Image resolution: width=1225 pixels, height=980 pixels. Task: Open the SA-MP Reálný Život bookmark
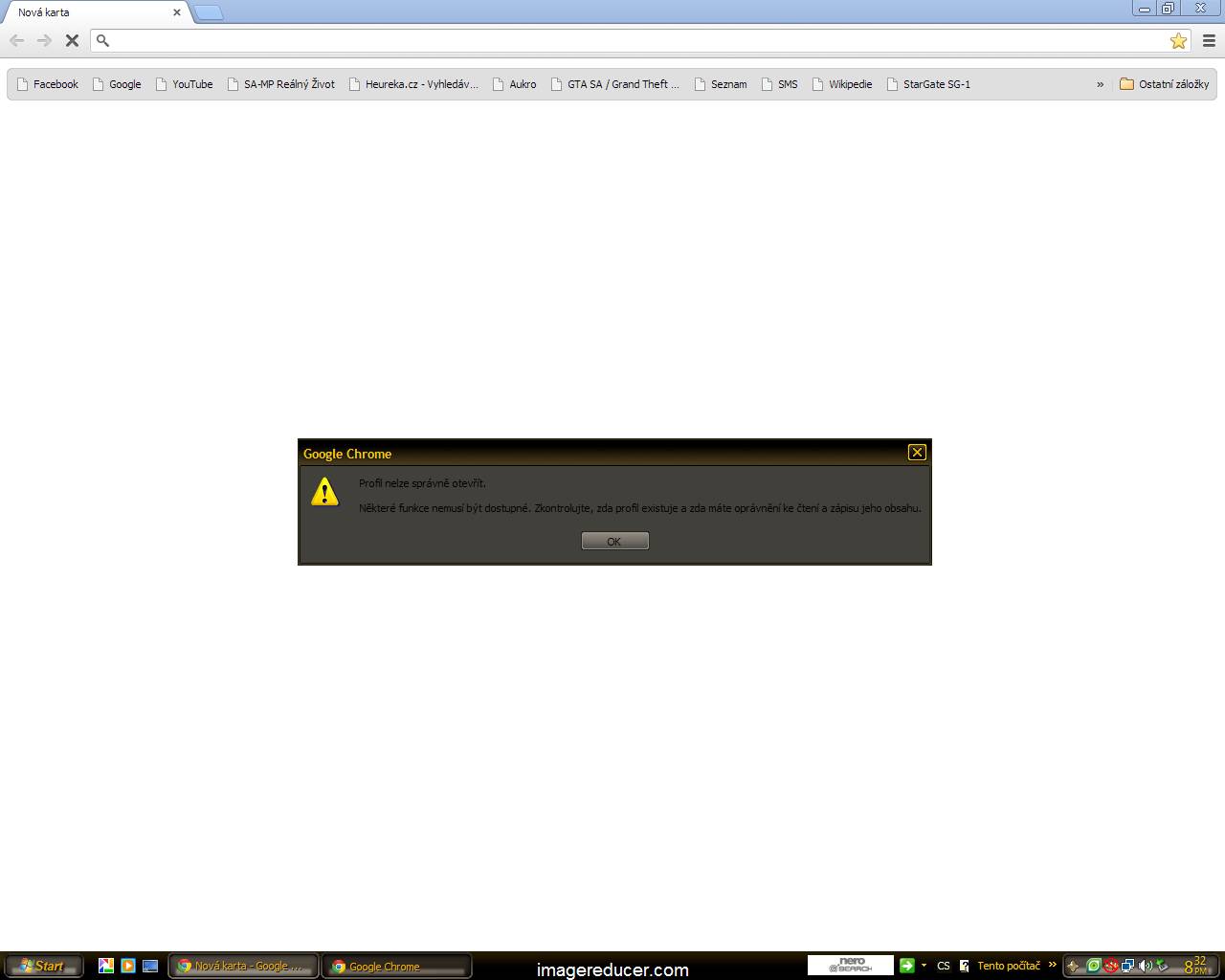click(x=281, y=84)
